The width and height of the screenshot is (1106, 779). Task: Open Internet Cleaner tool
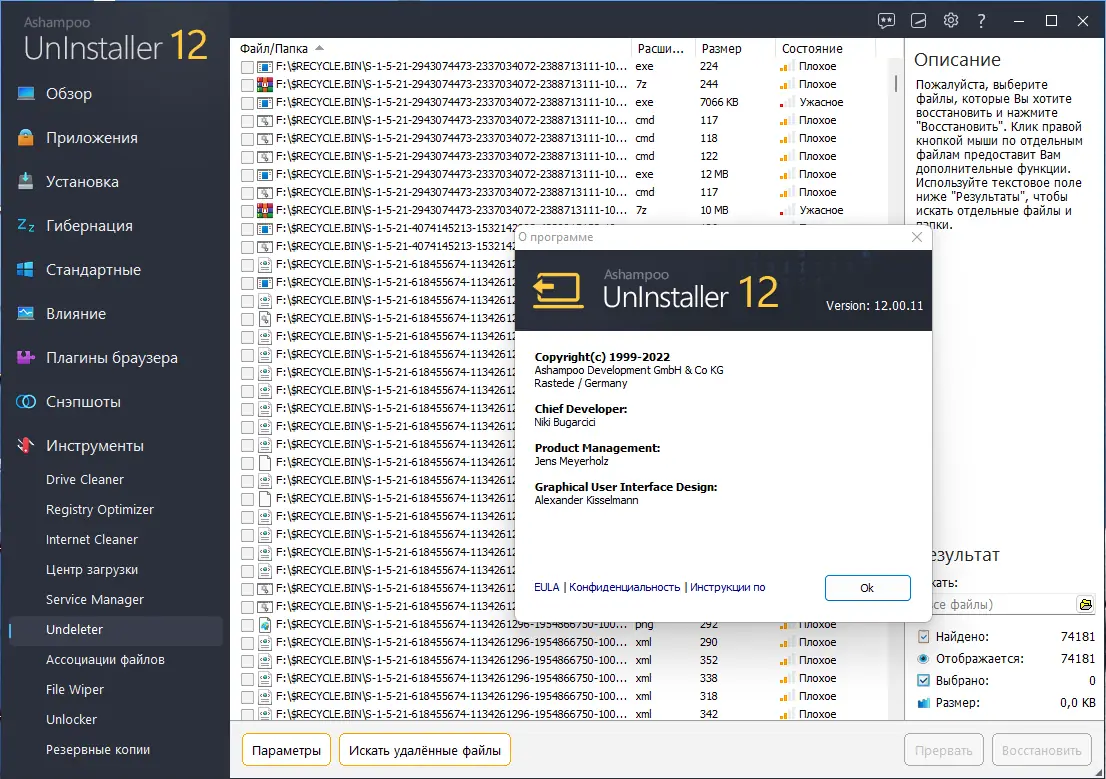tap(92, 539)
